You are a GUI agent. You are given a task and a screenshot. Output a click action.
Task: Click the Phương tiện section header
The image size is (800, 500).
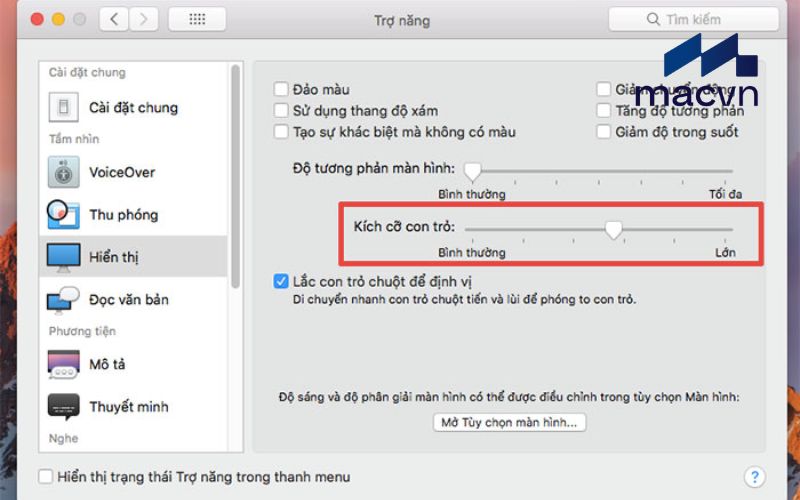click(x=82, y=331)
